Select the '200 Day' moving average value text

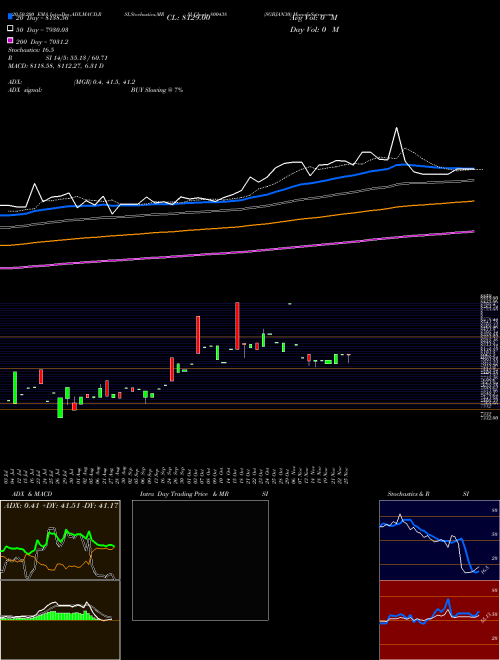click(42, 41)
